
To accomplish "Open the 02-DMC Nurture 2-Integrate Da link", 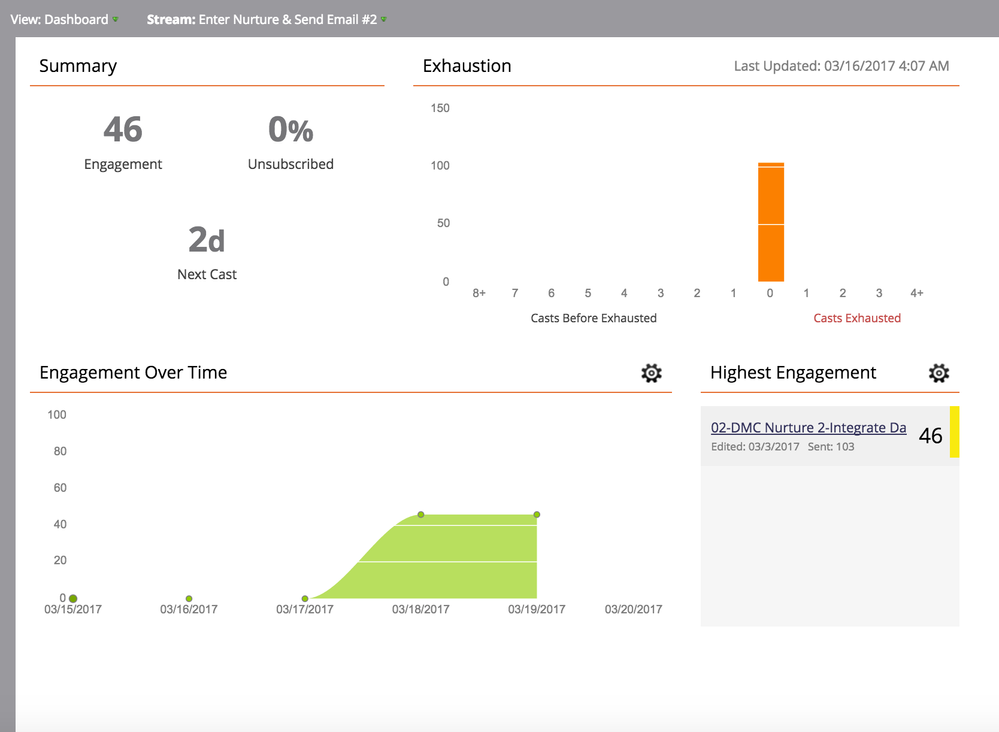I will coord(809,427).
